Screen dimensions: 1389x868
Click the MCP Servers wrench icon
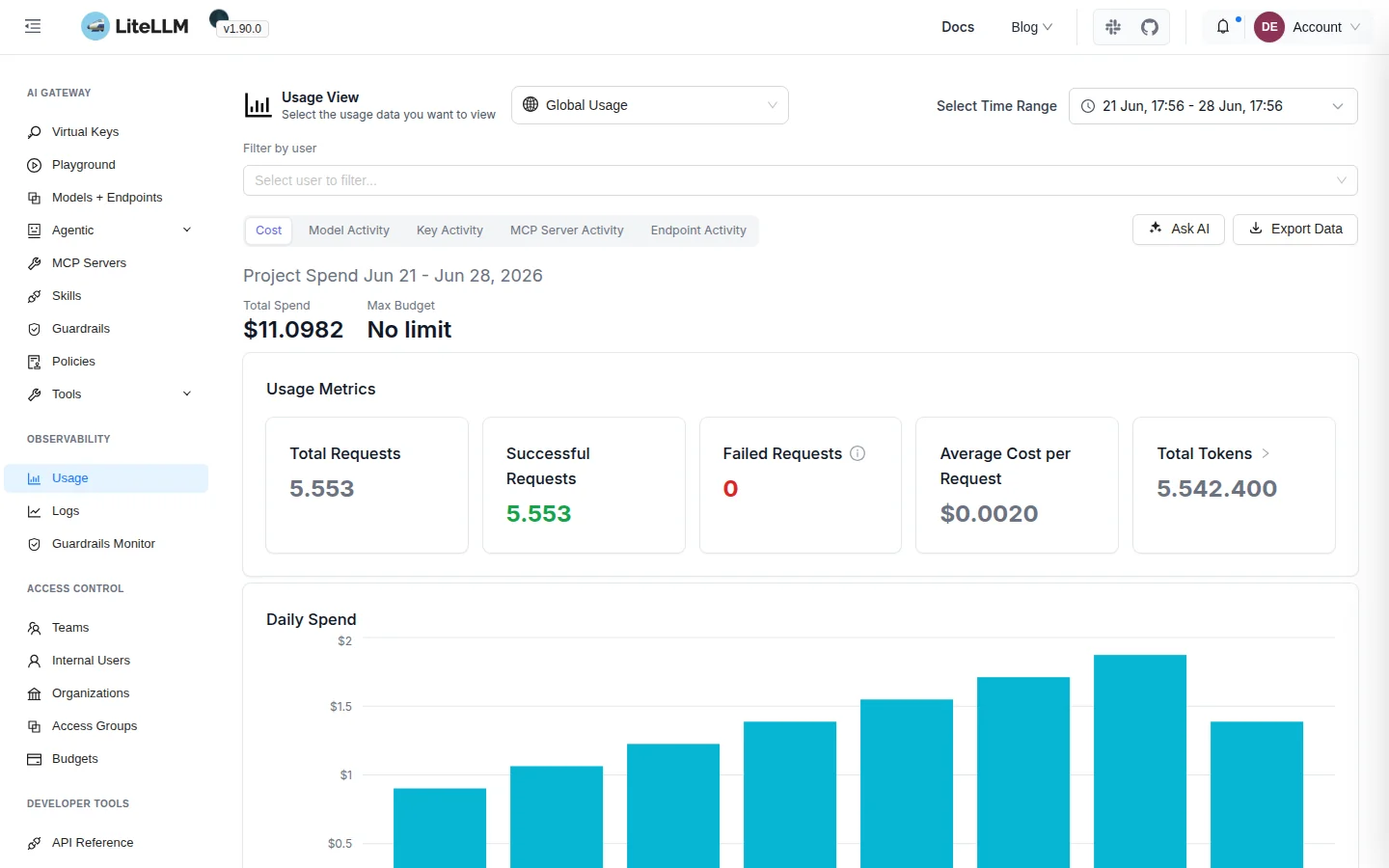pos(35,263)
